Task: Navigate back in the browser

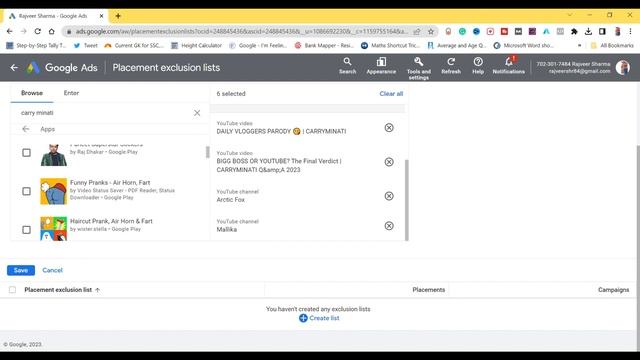Action: 10,31
